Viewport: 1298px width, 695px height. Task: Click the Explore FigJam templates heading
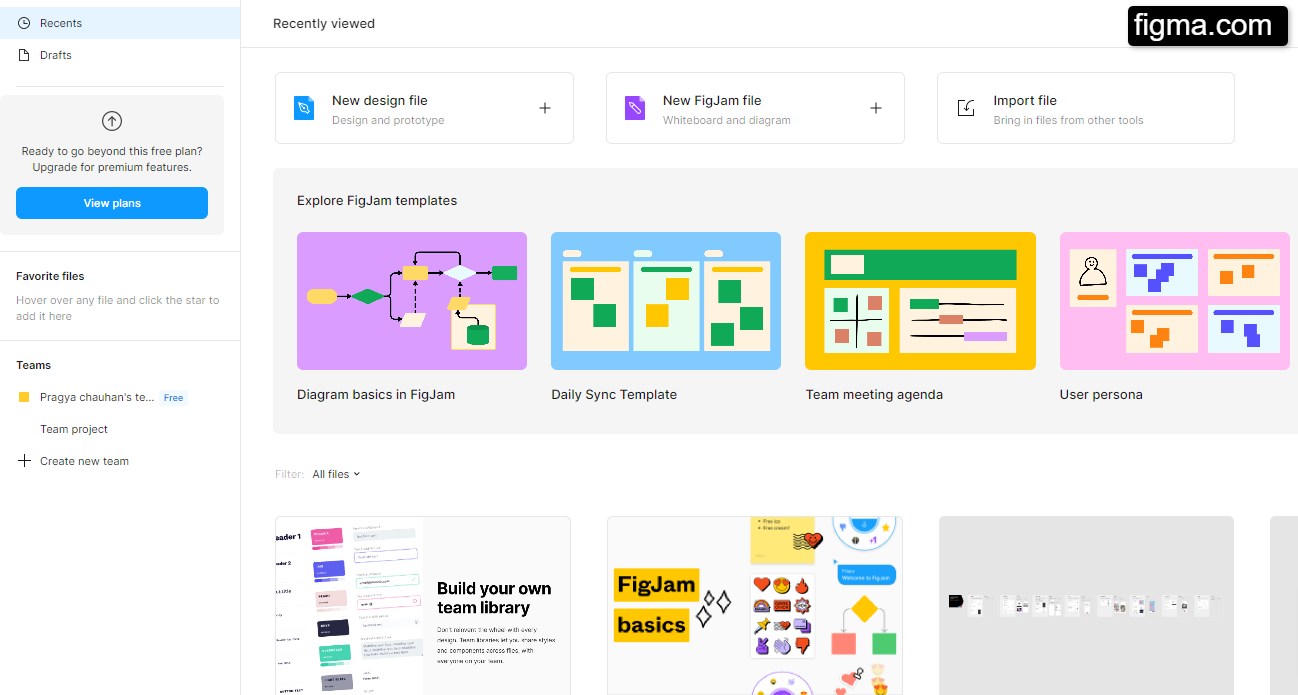pyautogui.click(x=377, y=200)
